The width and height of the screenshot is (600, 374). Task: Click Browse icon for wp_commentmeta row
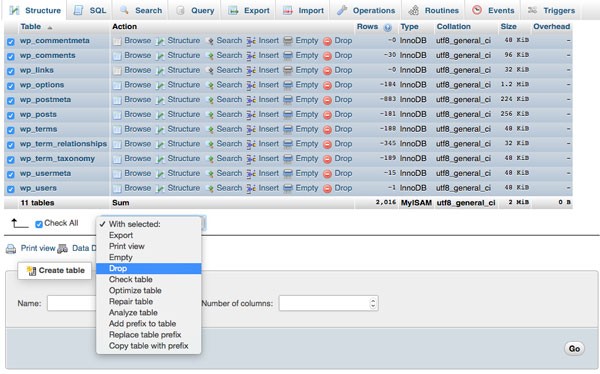coord(117,41)
